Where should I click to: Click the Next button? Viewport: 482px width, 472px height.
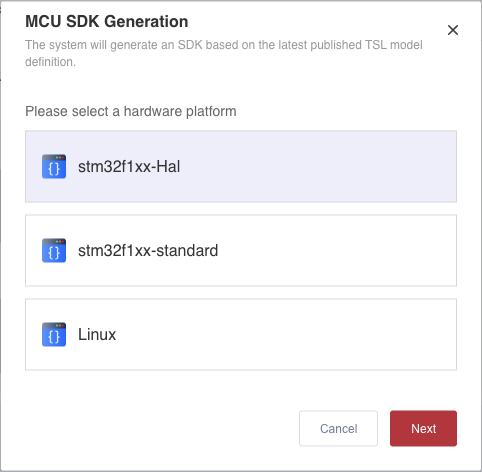423,428
